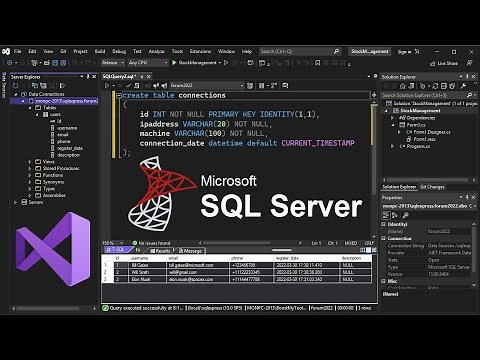Expand the Views folder
Viewport: 480px width, 360px height.
pyautogui.click(x=30, y=162)
